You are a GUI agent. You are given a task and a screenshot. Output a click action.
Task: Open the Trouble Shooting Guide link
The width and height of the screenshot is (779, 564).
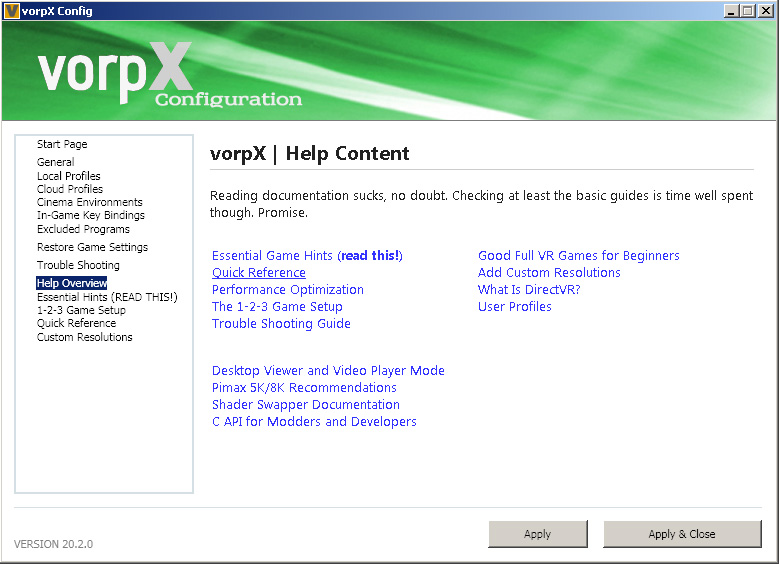(281, 323)
